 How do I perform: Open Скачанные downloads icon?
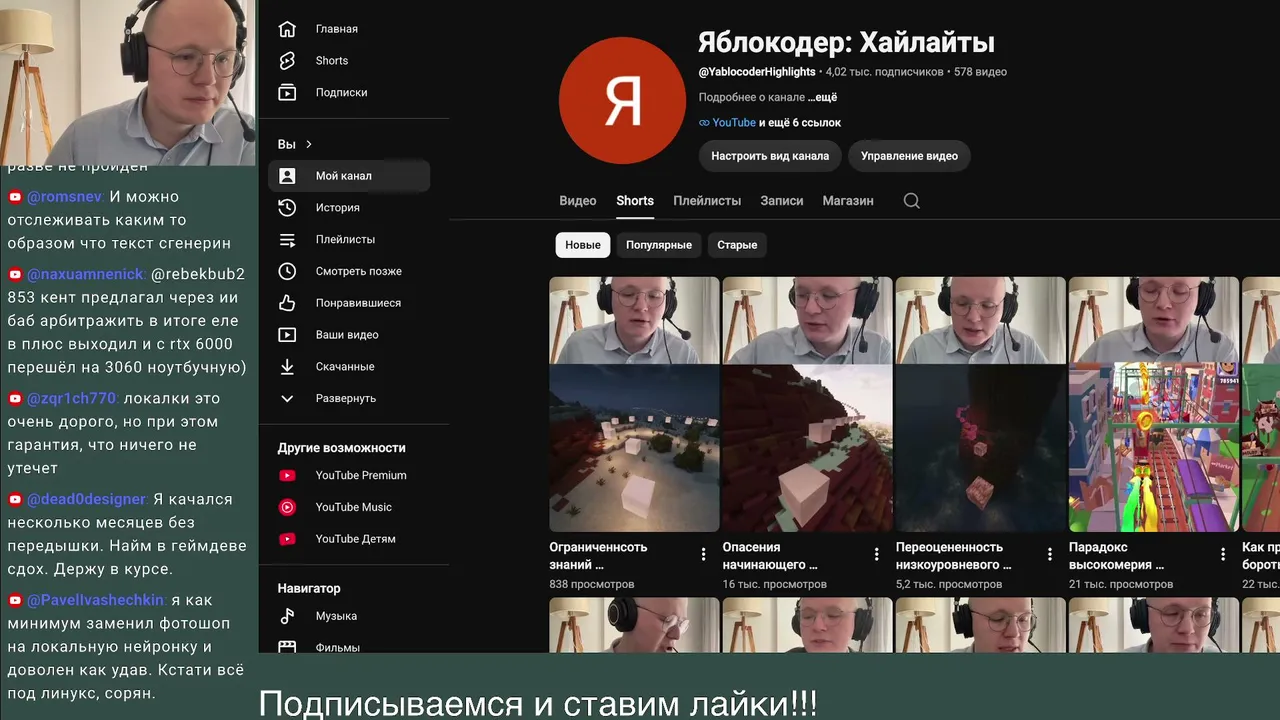pyautogui.click(x=287, y=367)
